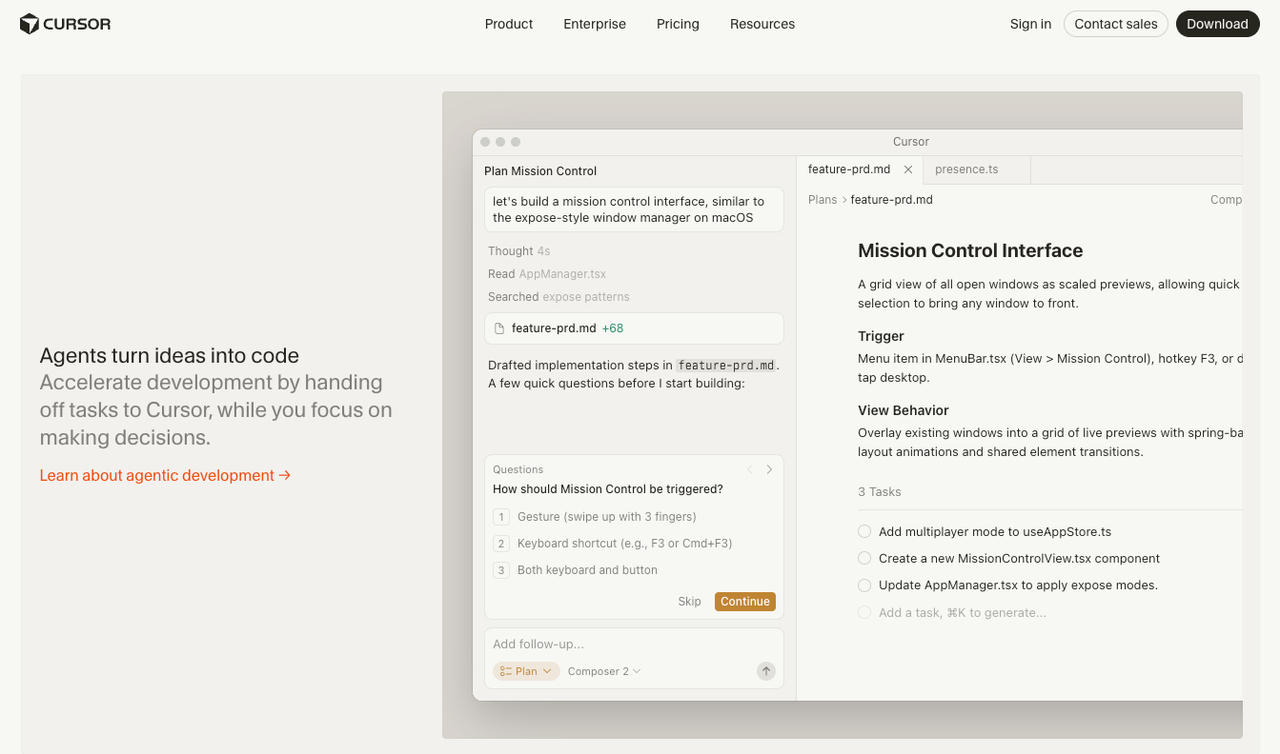
Task: Open the Product menu
Action: point(509,24)
